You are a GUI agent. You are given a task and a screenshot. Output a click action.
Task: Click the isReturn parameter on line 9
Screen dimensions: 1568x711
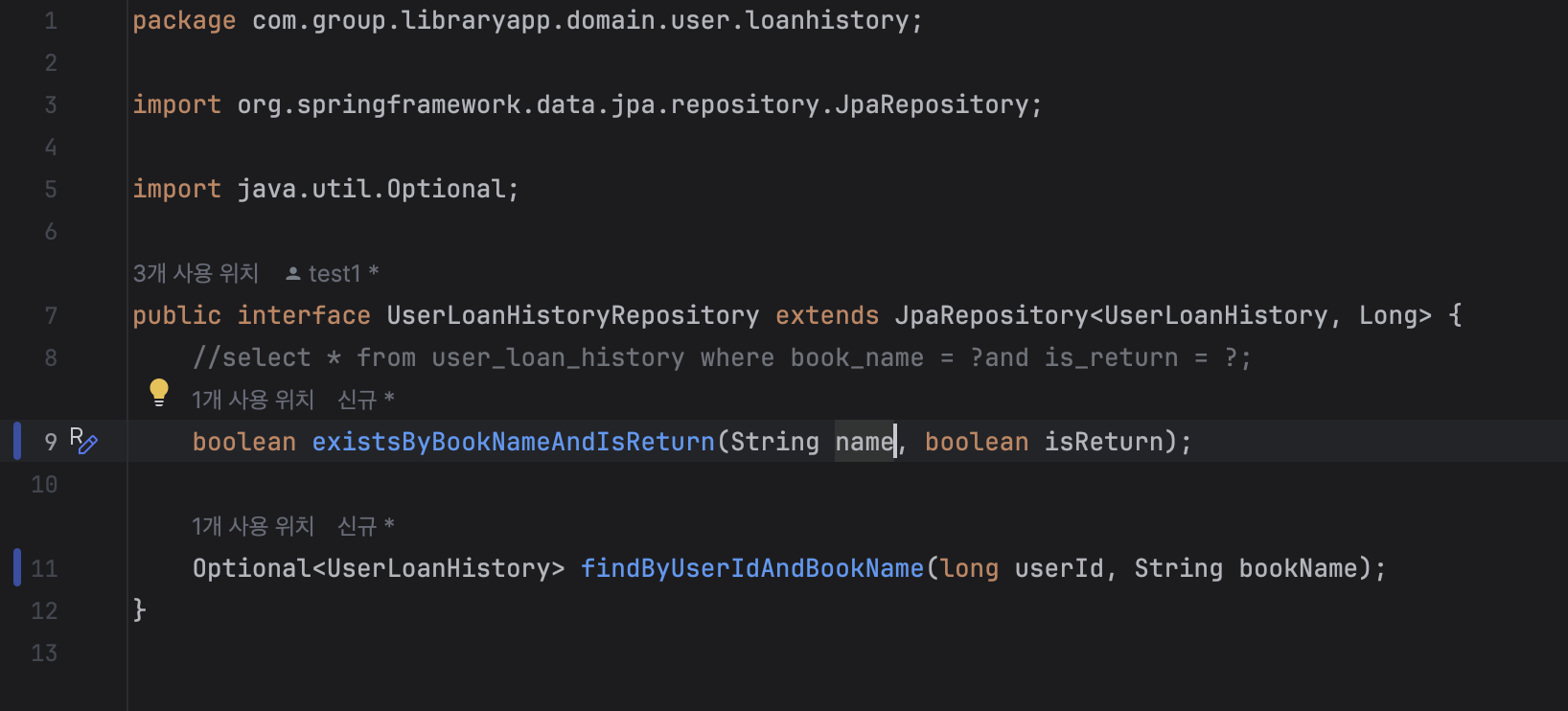click(1103, 442)
